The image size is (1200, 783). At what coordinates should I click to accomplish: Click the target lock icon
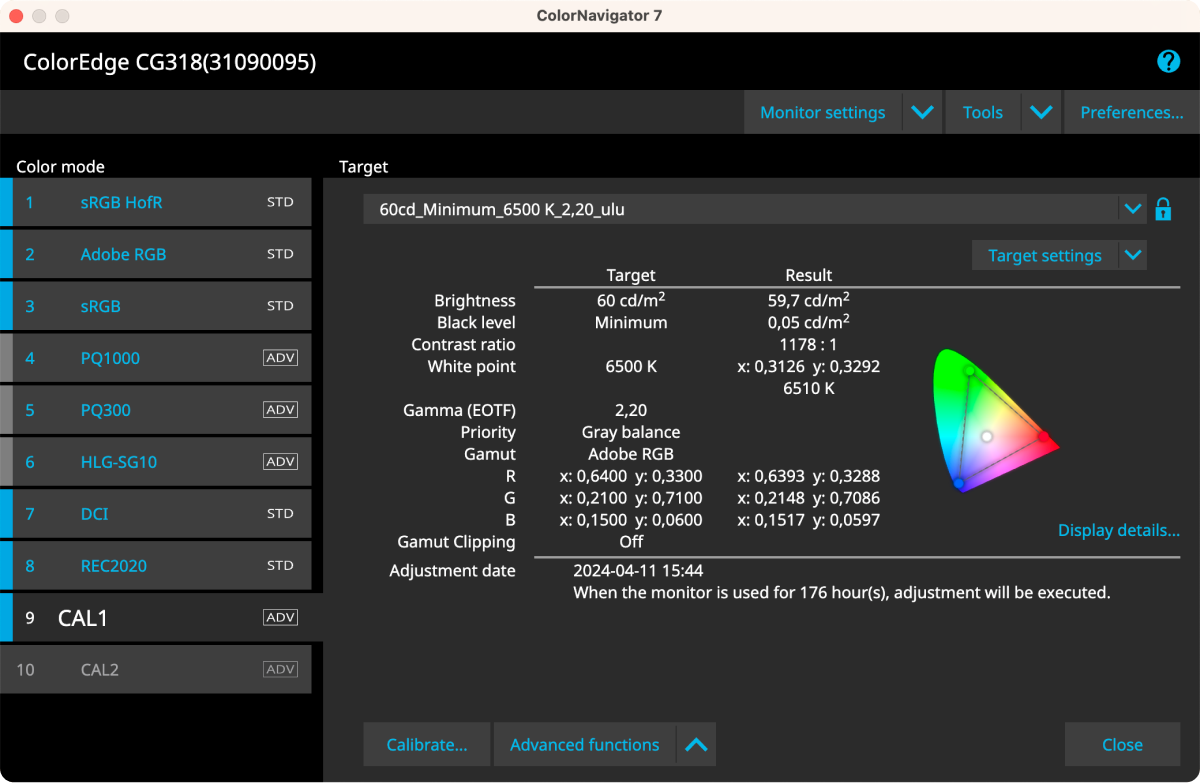(1163, 209)
